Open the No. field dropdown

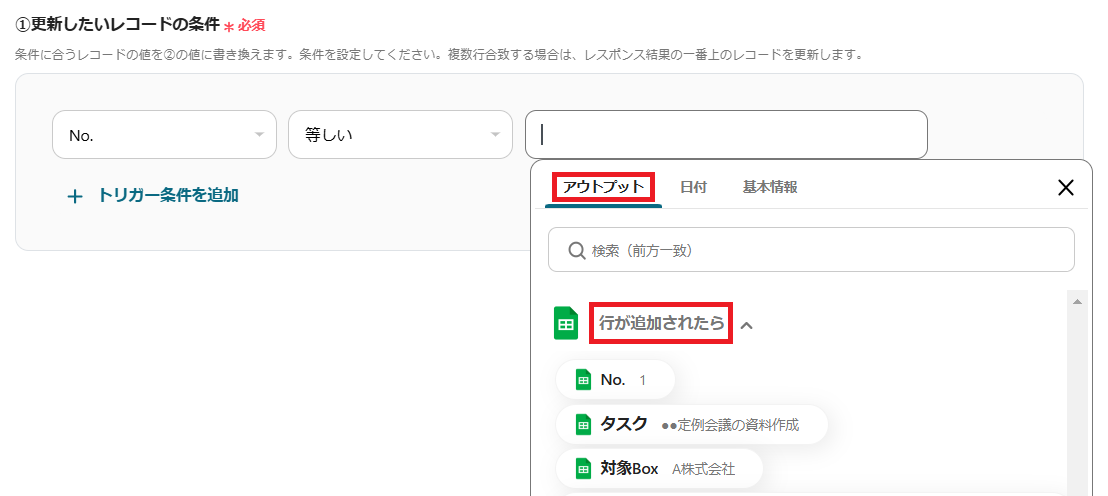point(164,134)
